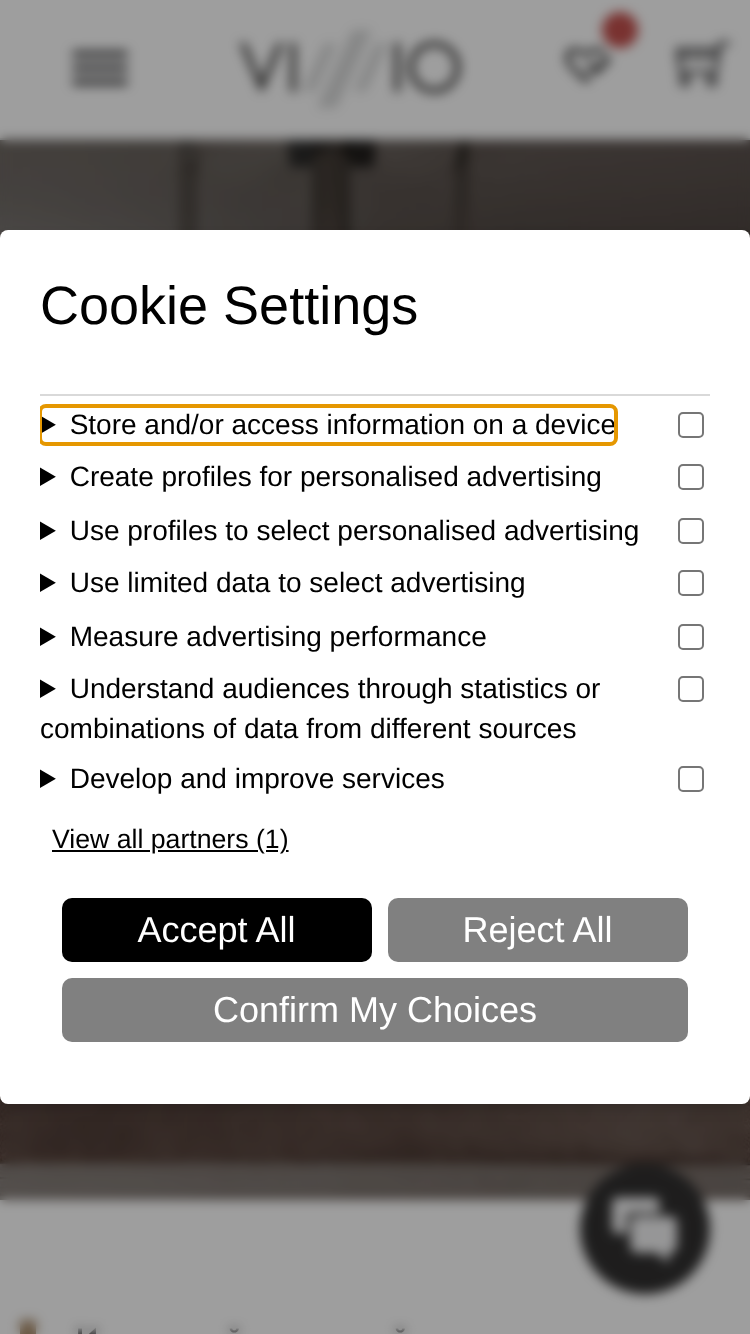Screen dimensions: 750x1334
Task: Open the wishlist heart icon
Action: coord(587,66)
